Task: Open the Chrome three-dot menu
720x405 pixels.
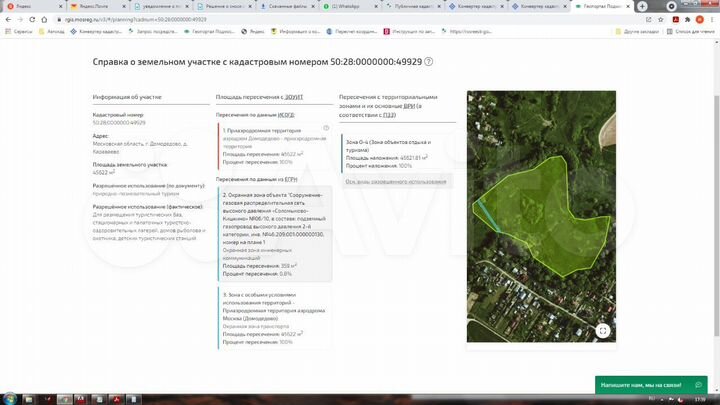Action: (x=712, y=20)
